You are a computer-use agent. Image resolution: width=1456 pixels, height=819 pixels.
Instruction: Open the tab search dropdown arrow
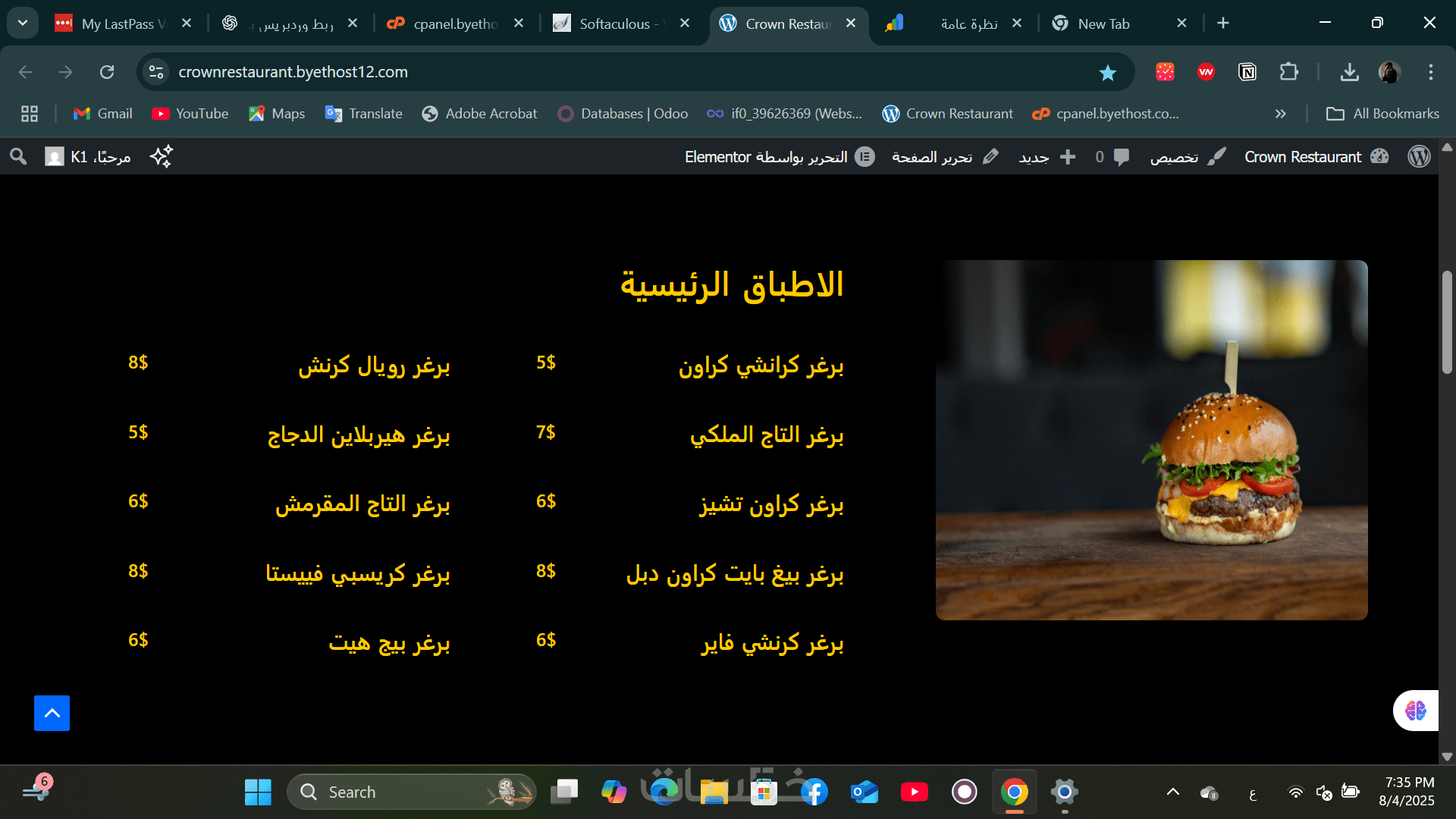22,23
